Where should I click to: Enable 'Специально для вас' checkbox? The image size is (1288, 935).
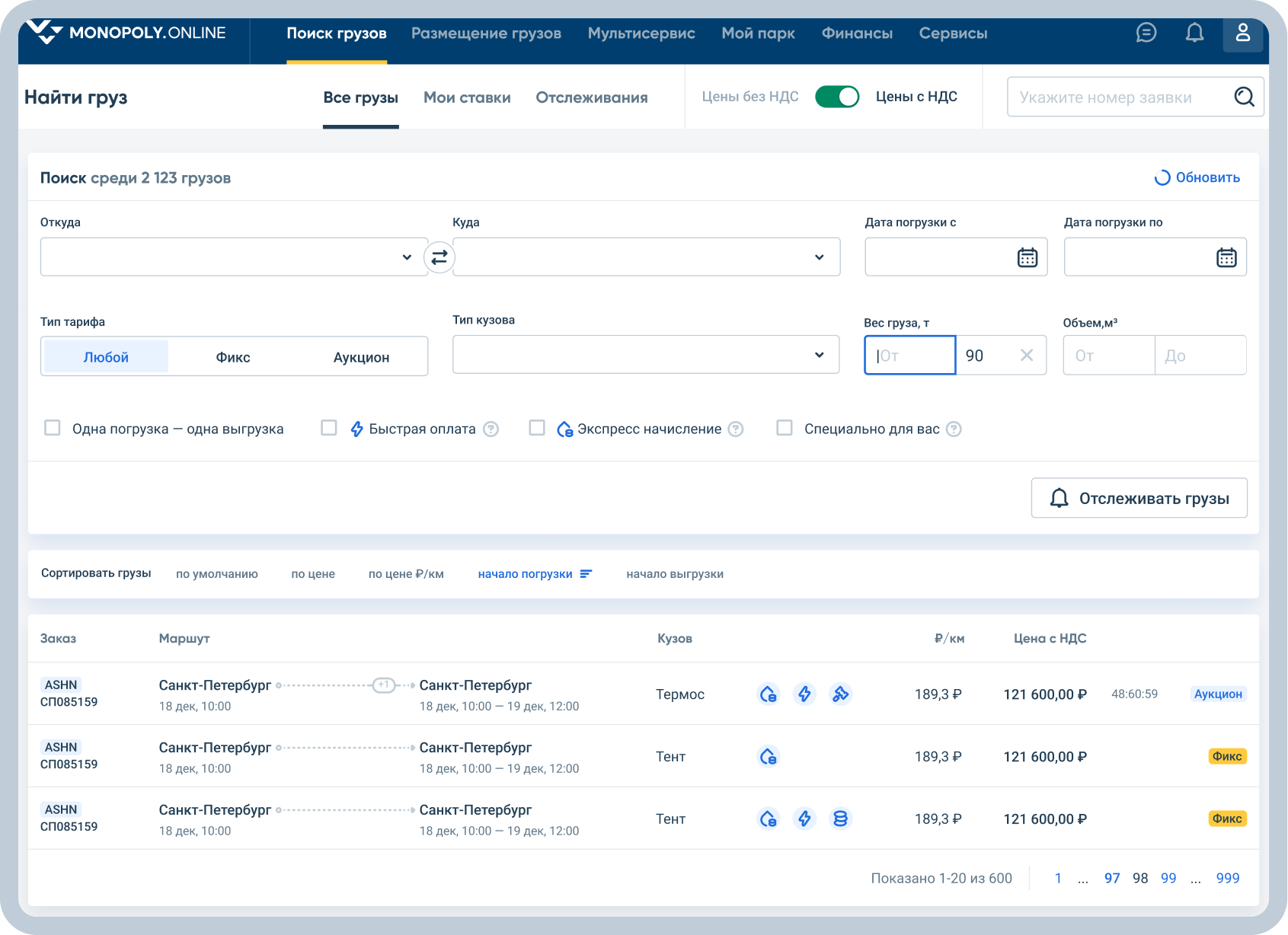[784, 428]
